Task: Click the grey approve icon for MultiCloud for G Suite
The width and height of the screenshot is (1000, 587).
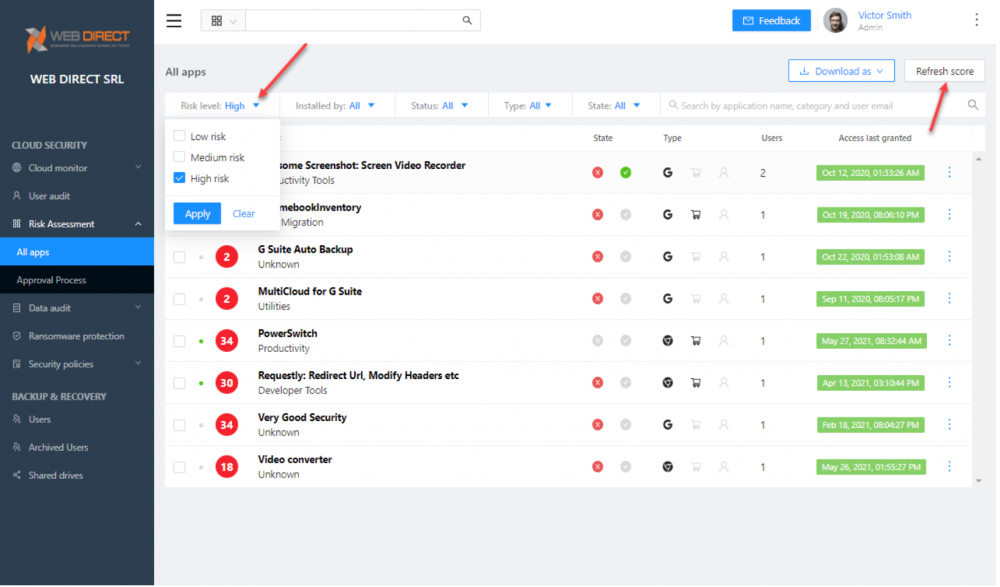Action: coord(628,299)
